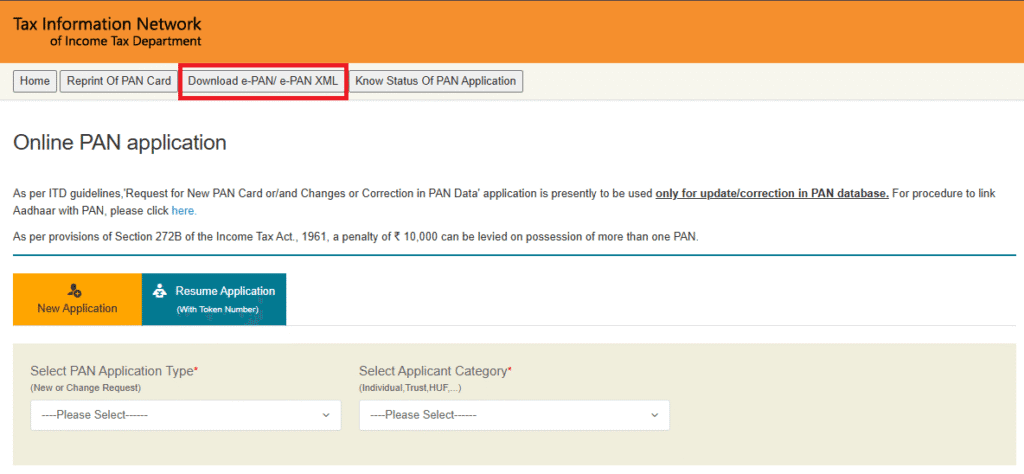
Task: Check Know Status Of PAN Application
Action: tap(435, 81)
